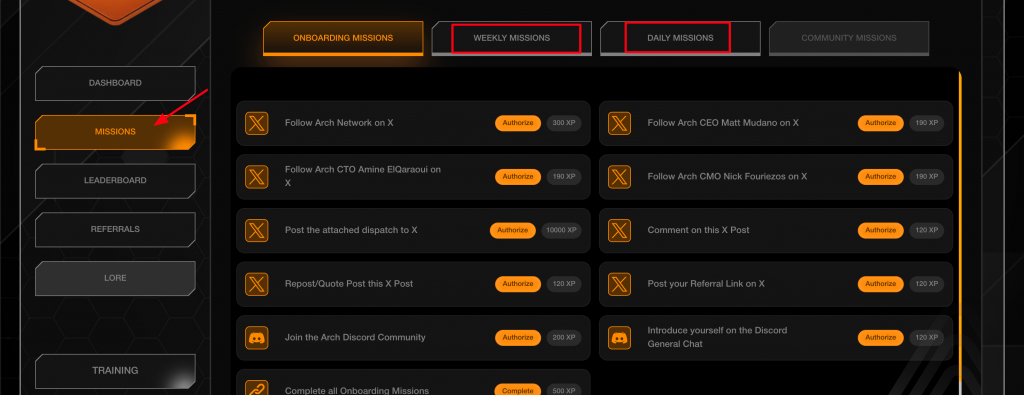Click Discord icon beside Join Arch Discord Community
The width and height of the screenshot is (1024, 395).
tap(257, 338)
